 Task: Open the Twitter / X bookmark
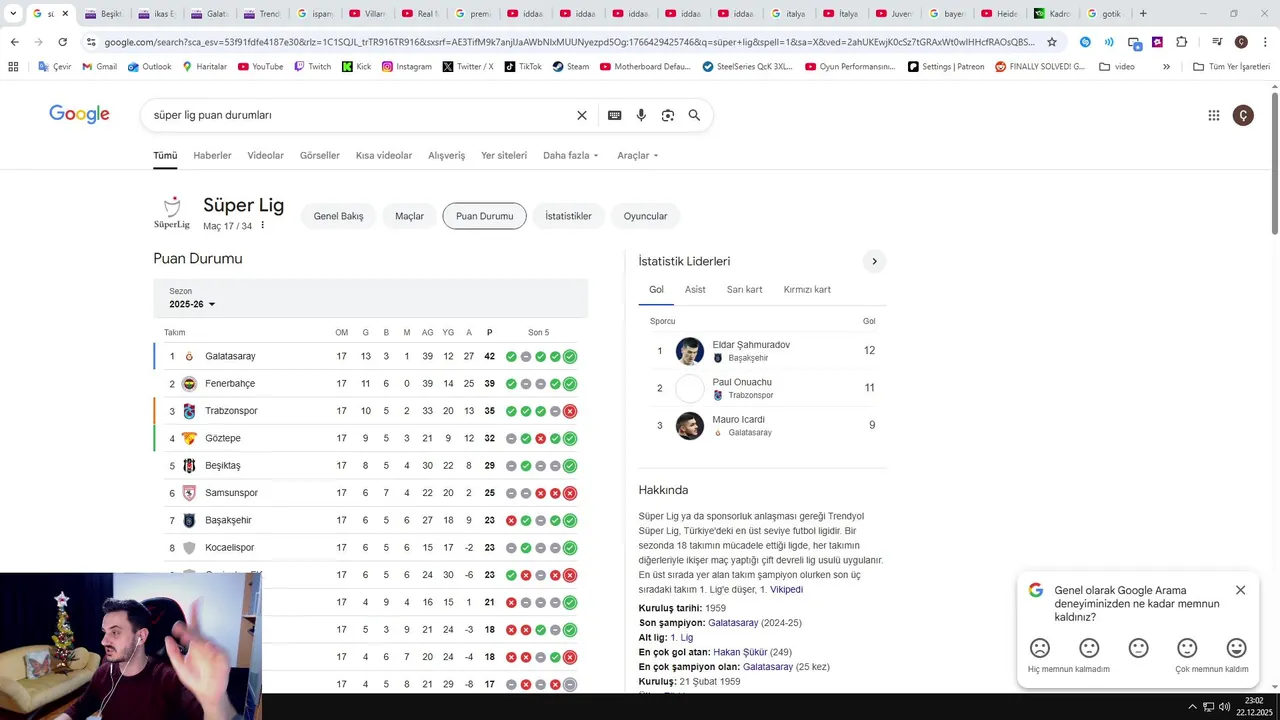(468, 66)
